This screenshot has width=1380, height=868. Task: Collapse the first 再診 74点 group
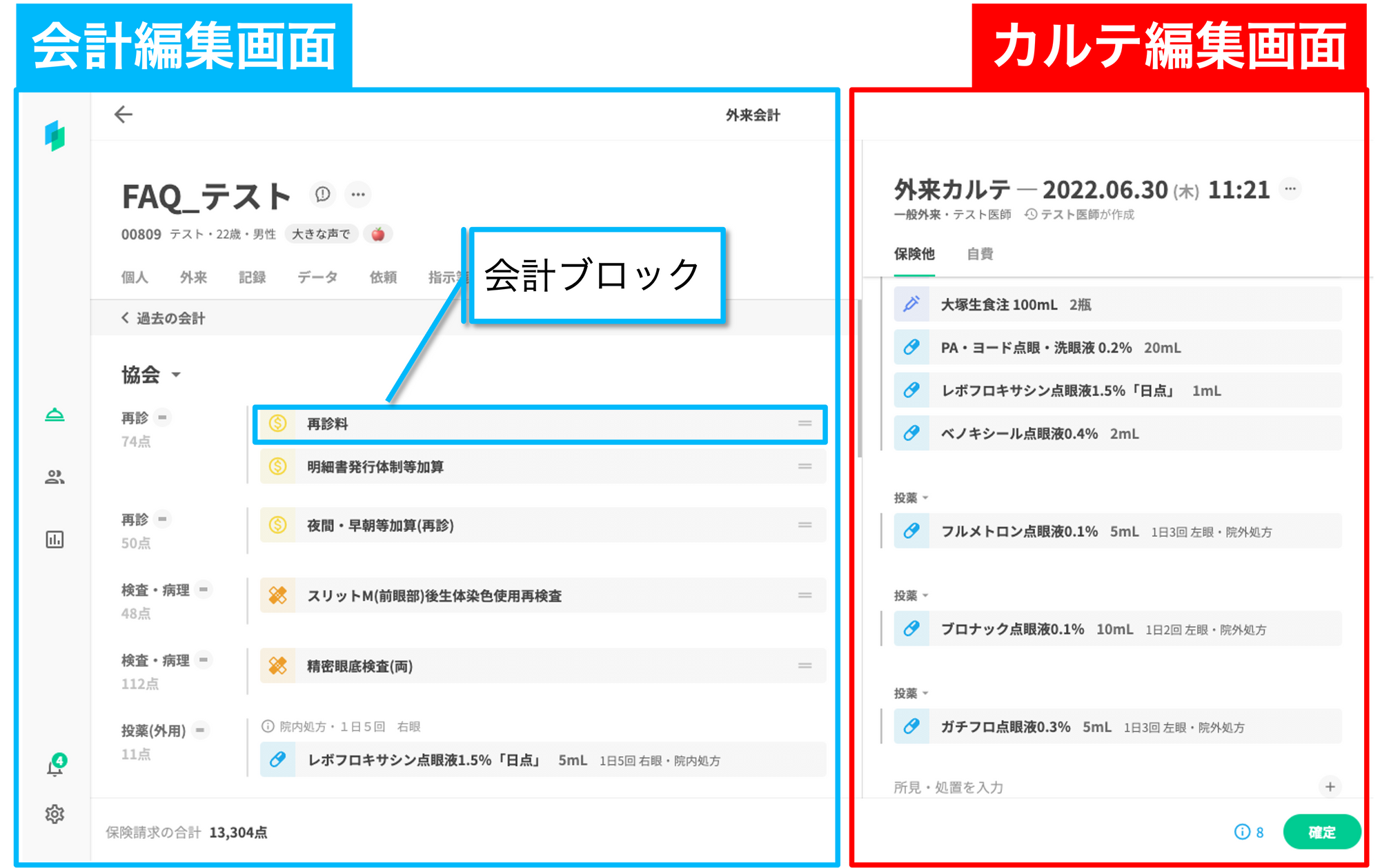coord(162,417)
